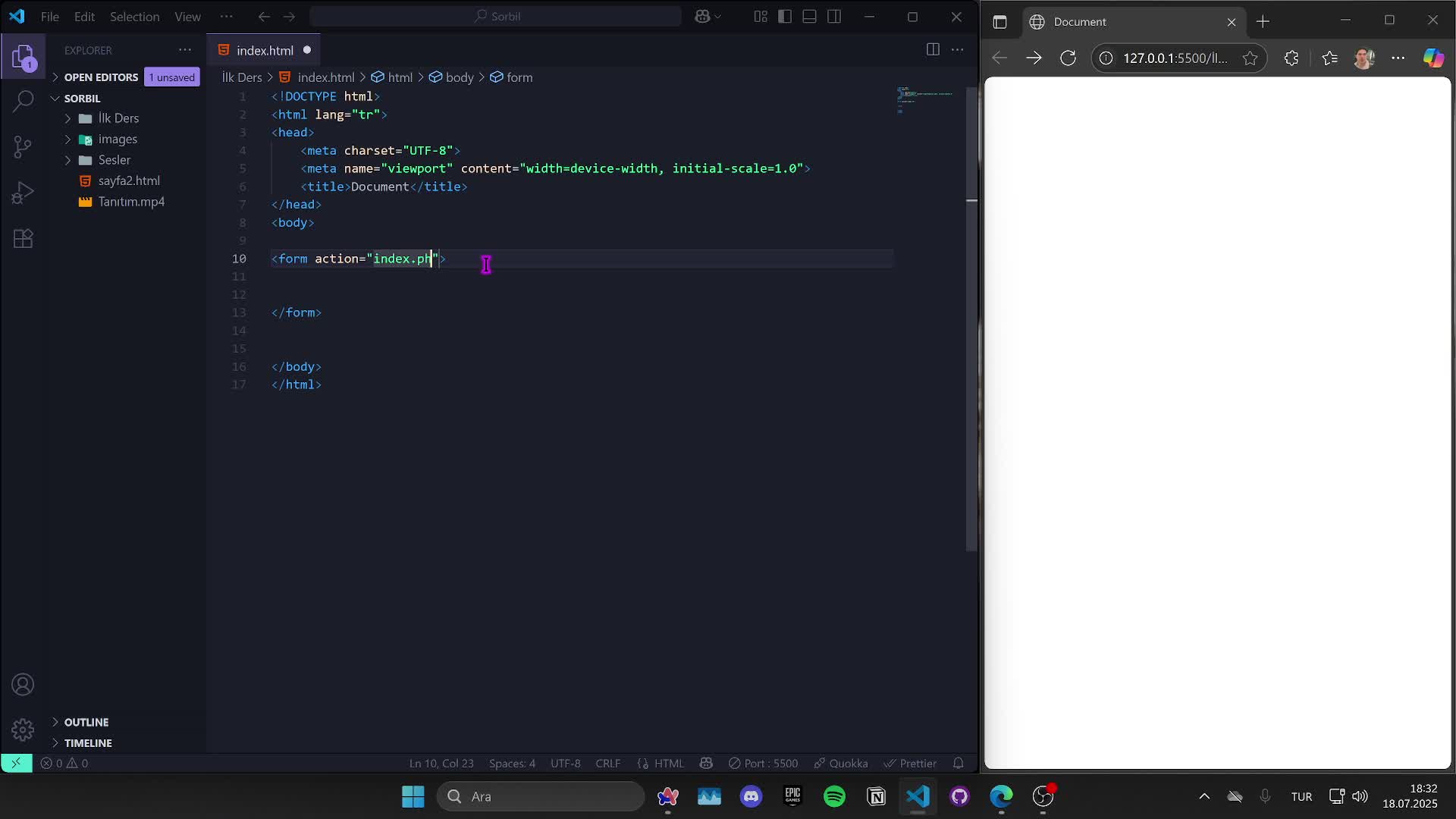Reload the page in Edge browser
This screenshot has width=1456, height=819.
1068,58
